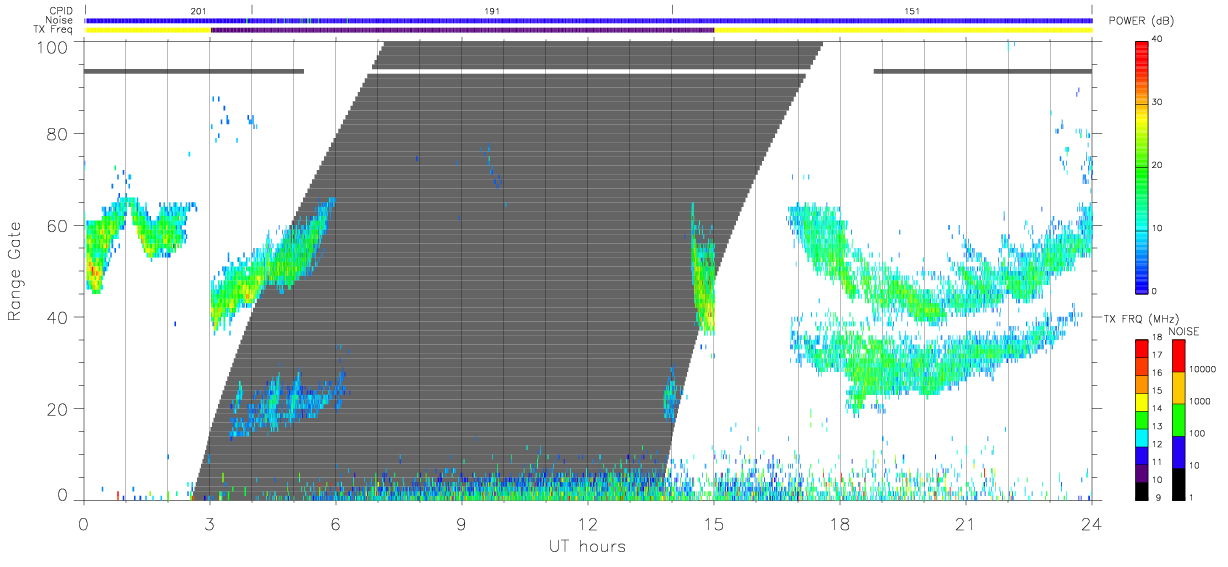This screenshot has height=567, width=1228.
Task: Select CPID value 191
Action: coord(492,11)
